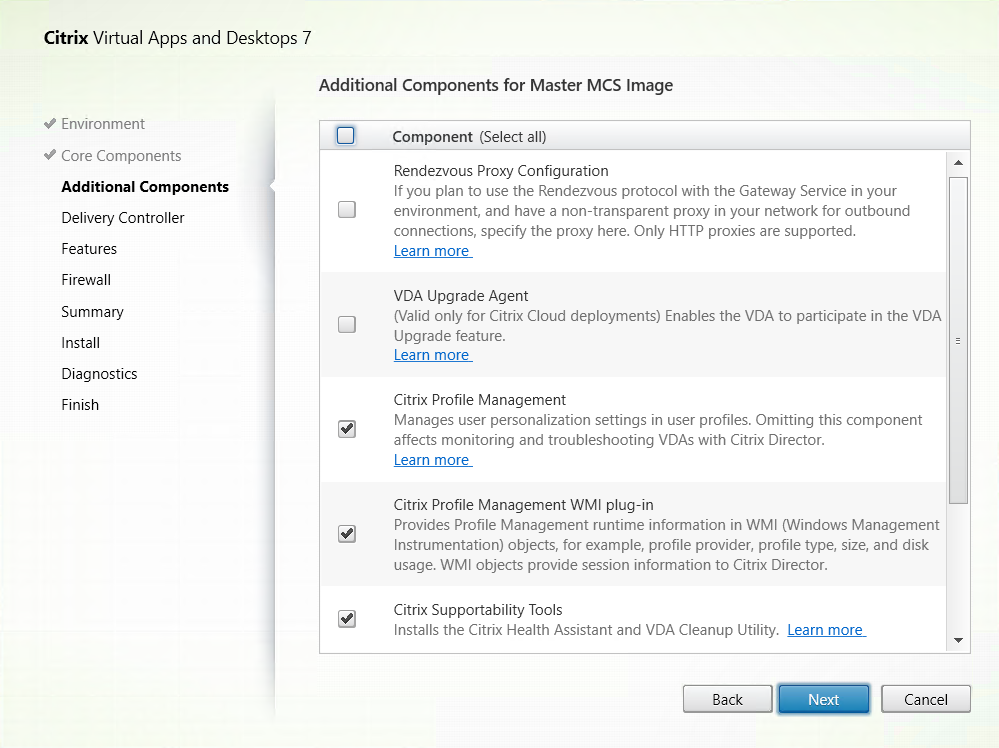Open Learn more for Rendezvous Proxy
999x748 pixels.
[x=431, y=251]
